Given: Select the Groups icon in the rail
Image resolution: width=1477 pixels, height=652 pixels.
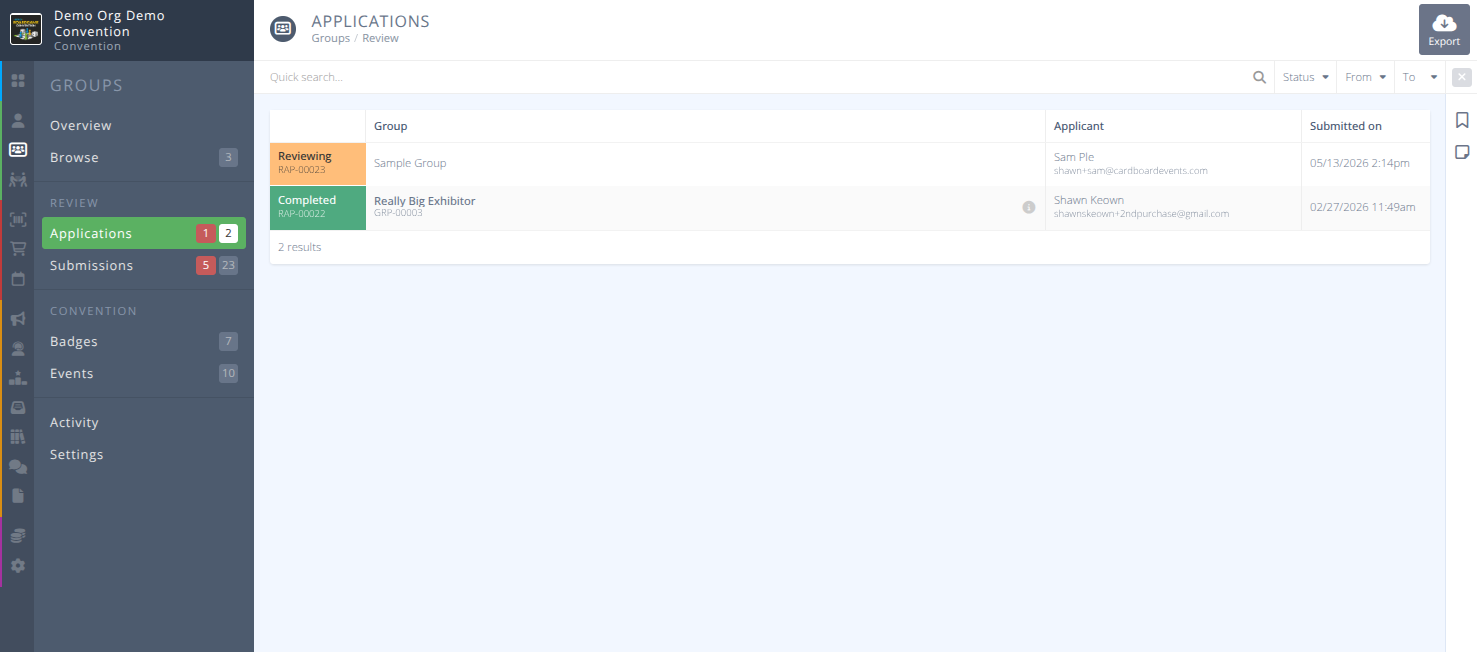Looking at the screenshot, I should click(17, 150).
